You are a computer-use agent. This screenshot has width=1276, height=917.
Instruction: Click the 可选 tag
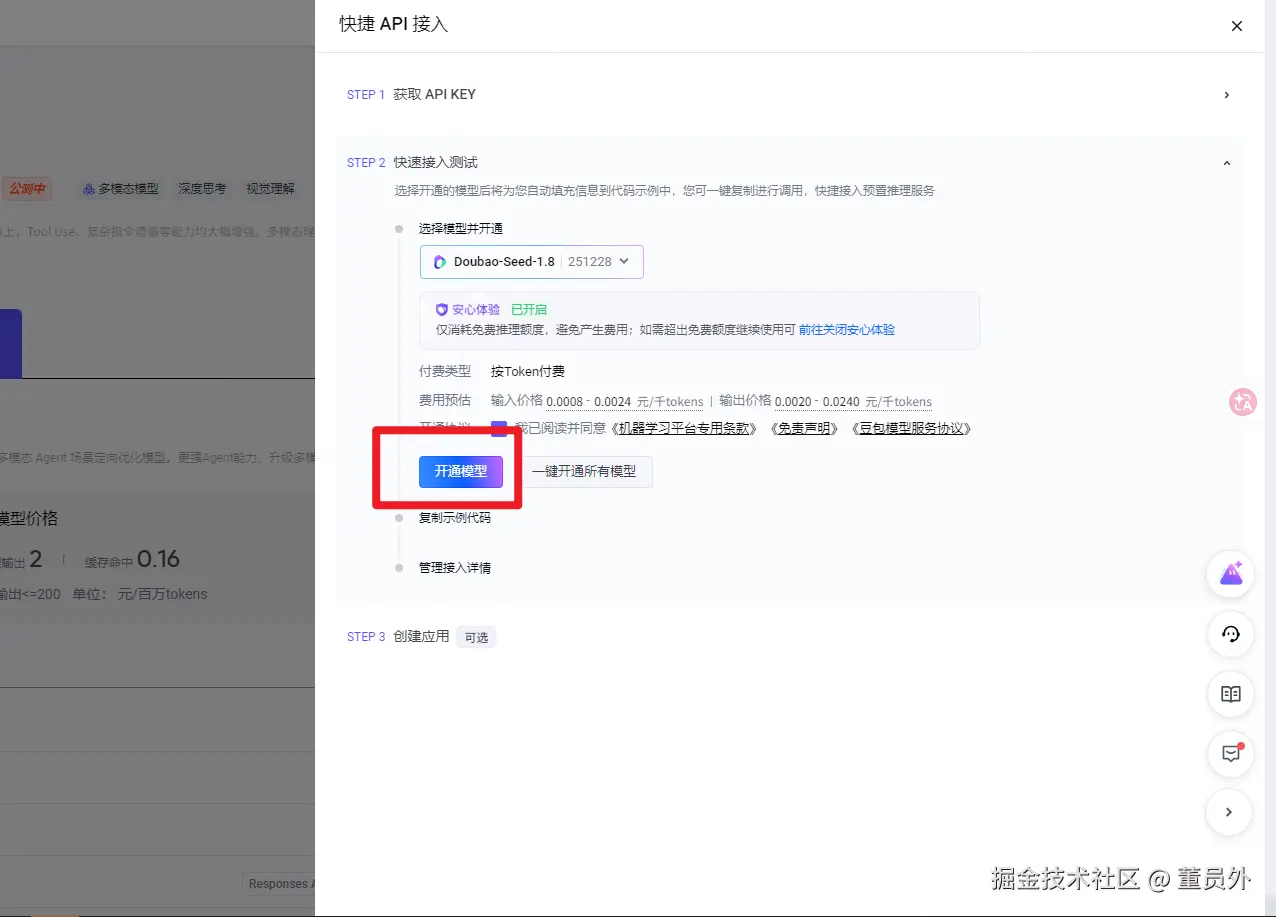(x=476, y=637)
